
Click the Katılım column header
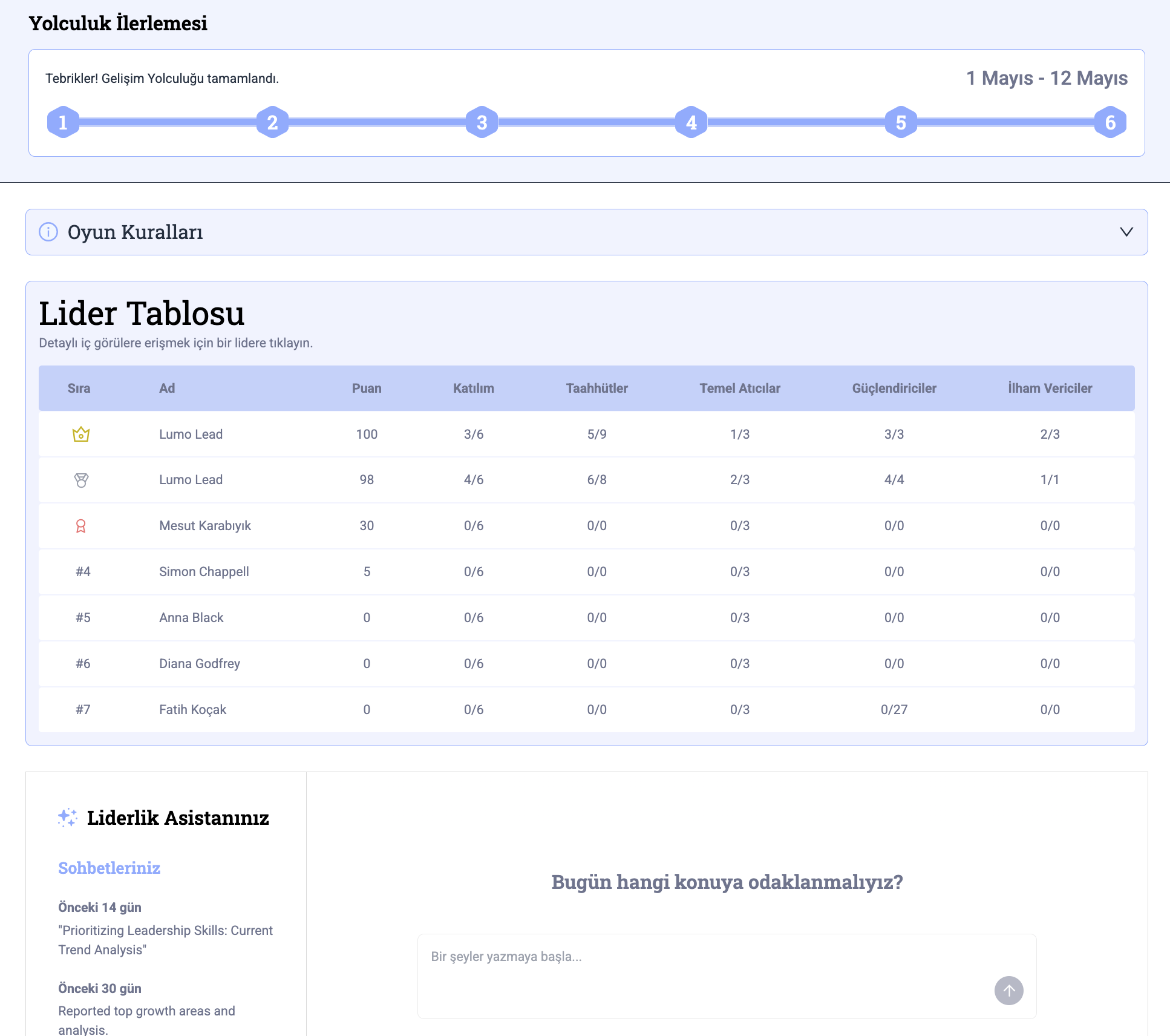[x=473, y=388]
